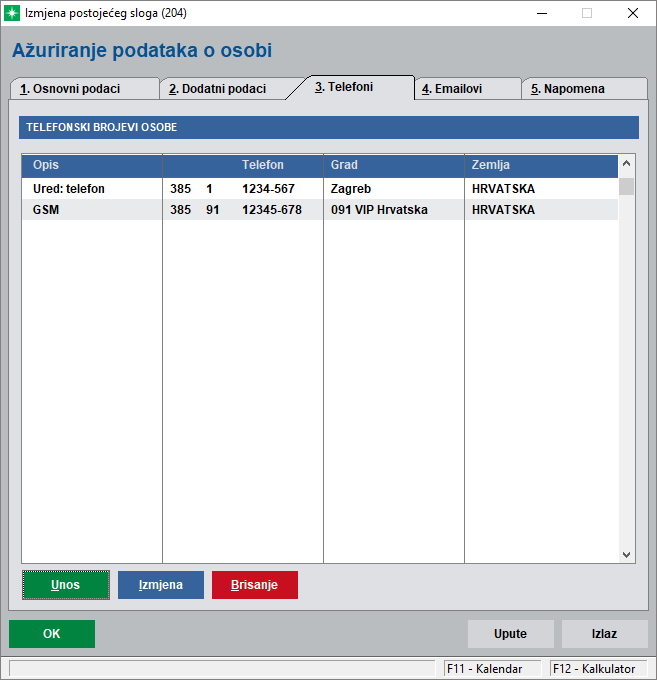Screen dimensions: 657x680
Task: Exit using the Izlaz button
Action: pyautogui.click(x=605, y=634)
